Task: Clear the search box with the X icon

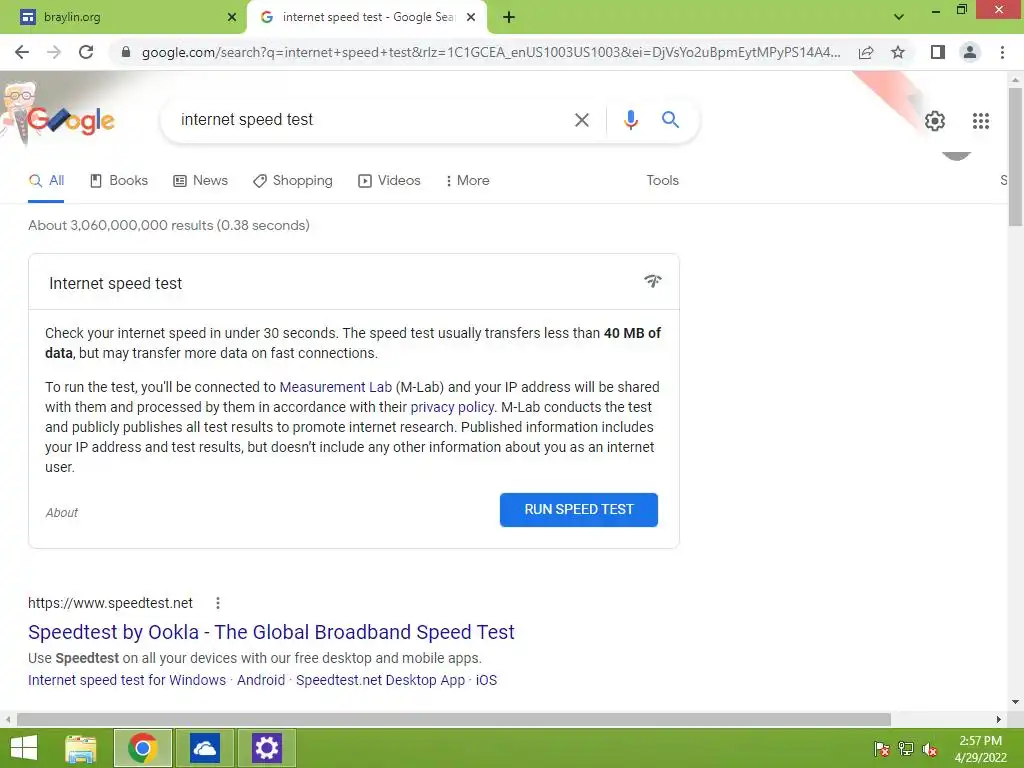Action: [x=581, y=120]
